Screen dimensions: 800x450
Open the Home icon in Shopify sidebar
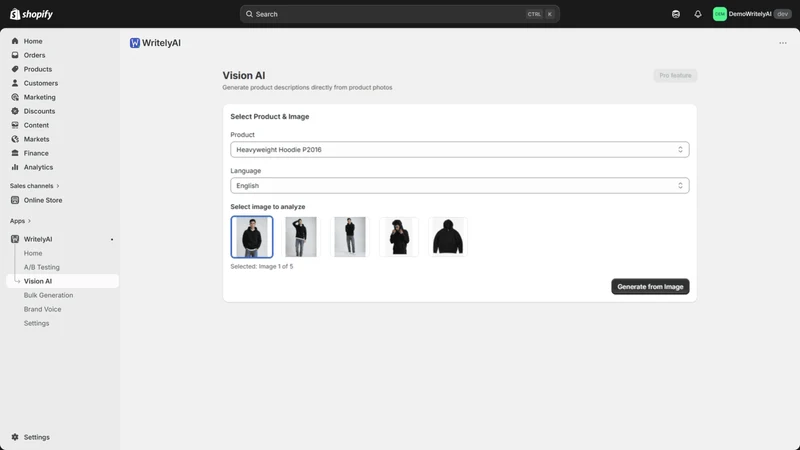click(15, 41)
